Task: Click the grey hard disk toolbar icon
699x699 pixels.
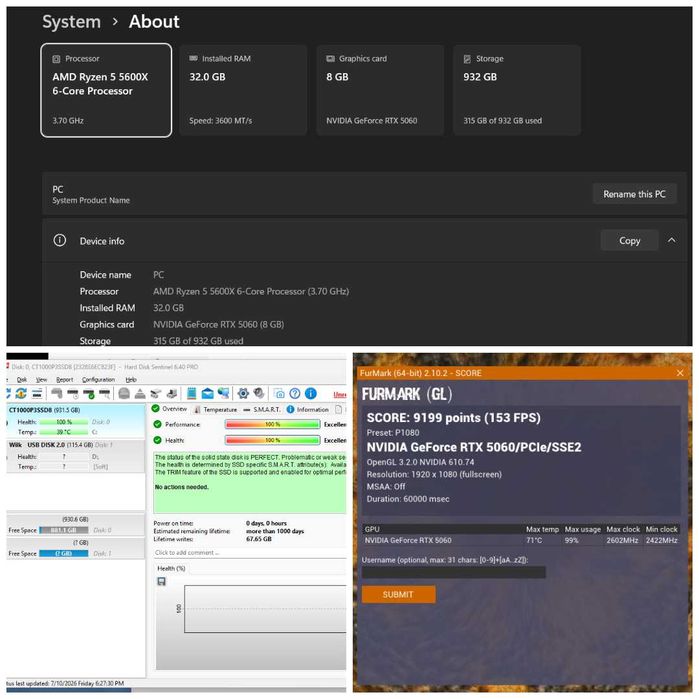Action: [x=57, y=393]
